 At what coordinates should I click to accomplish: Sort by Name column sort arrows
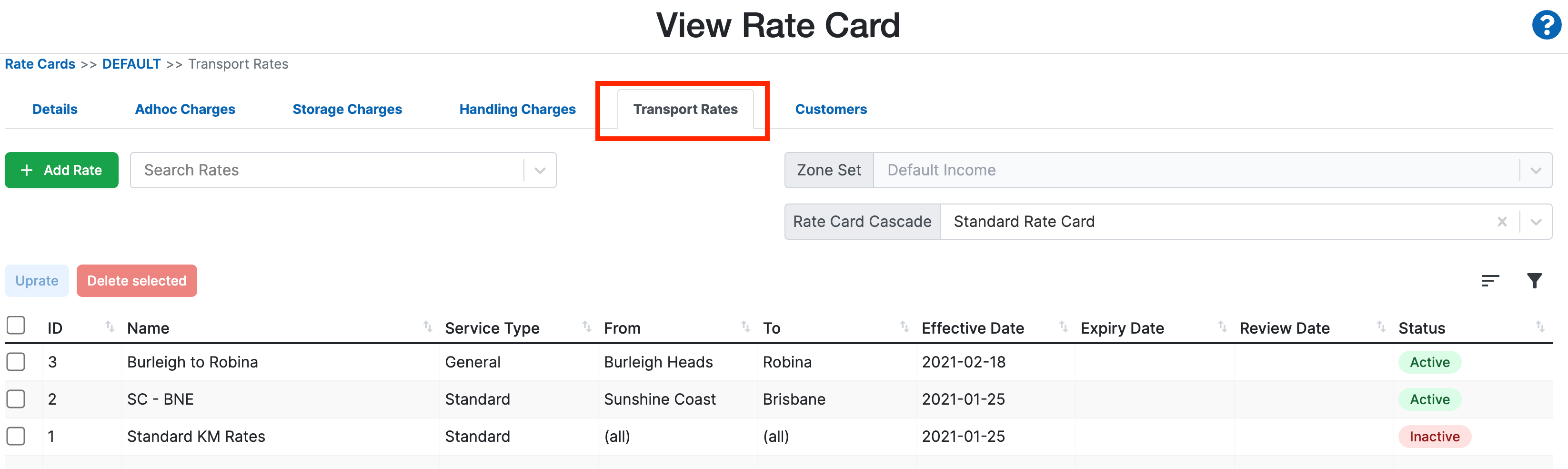pyautogui.click(x=427, y=327)
